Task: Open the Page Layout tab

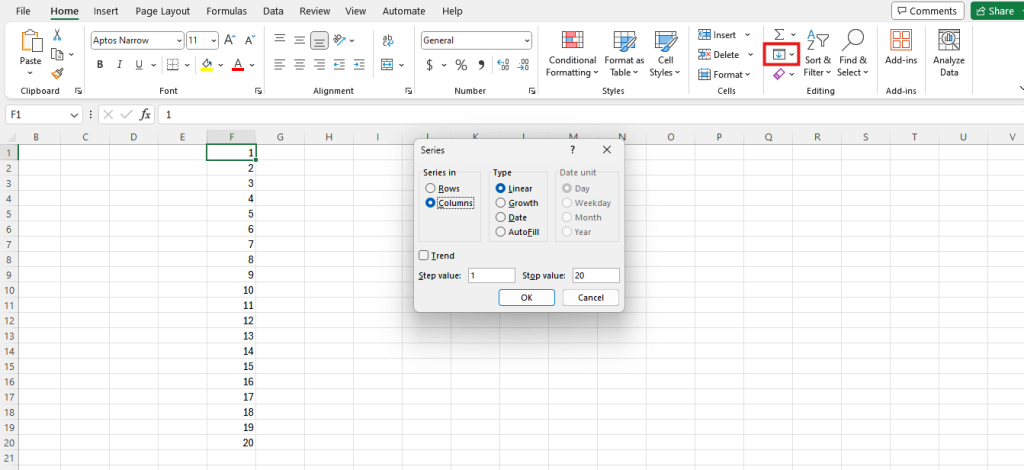Action: [162, 11]
